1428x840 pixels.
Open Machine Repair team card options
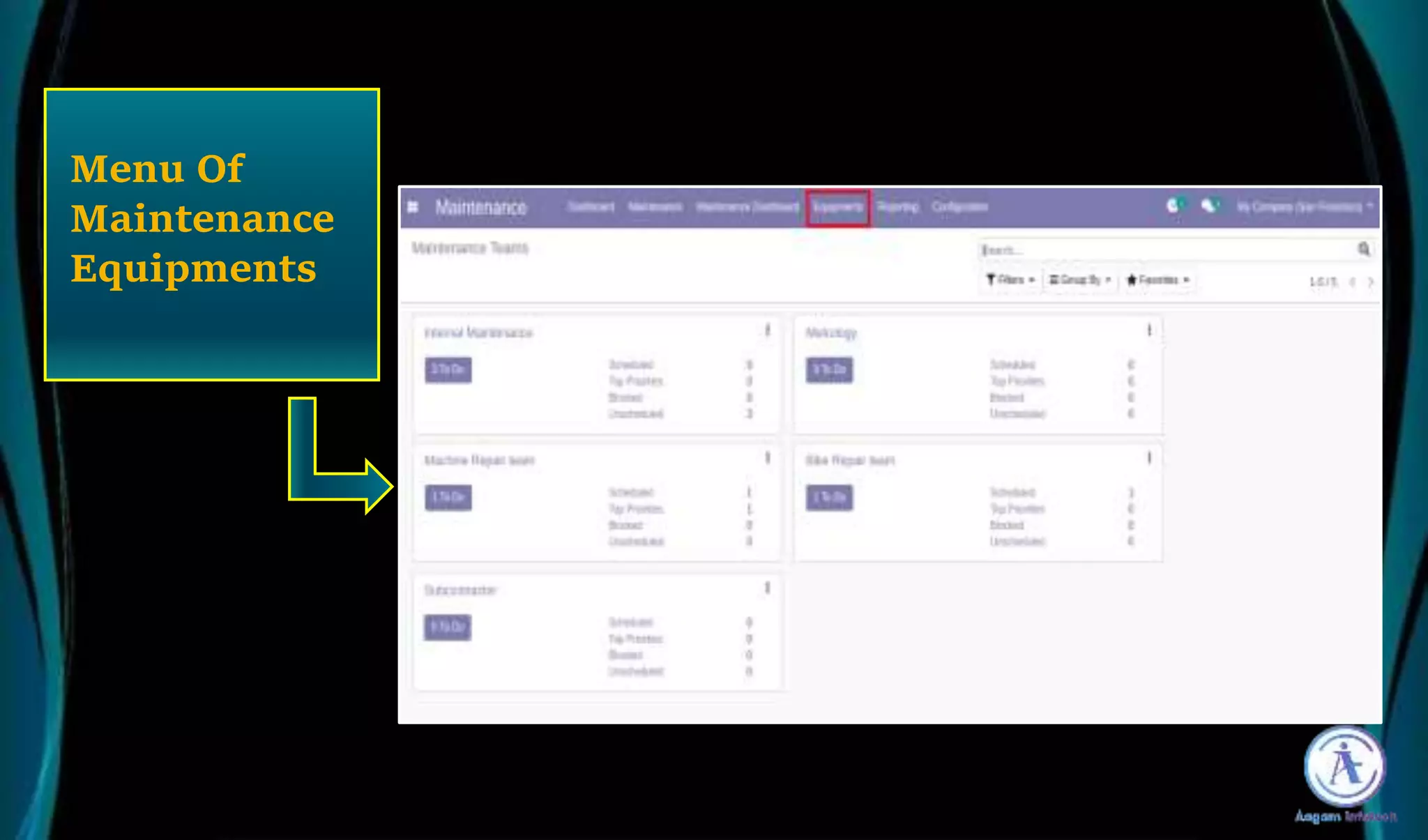pos(767,458)
